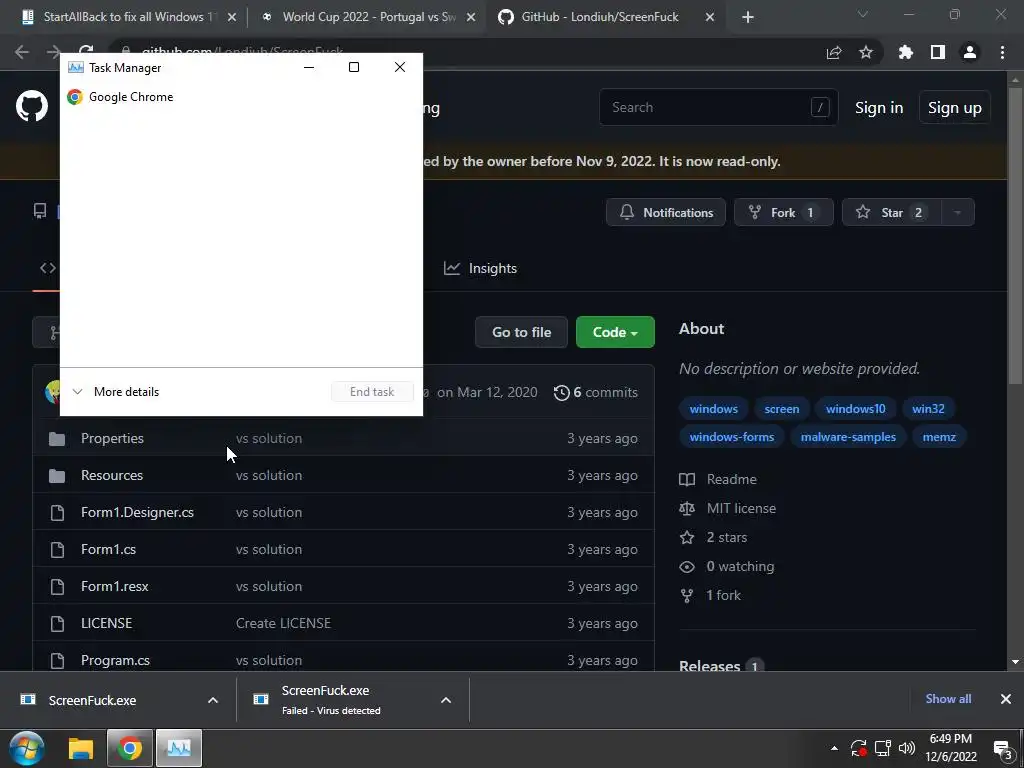Expand More details in Task Manager

click(116, 392)
